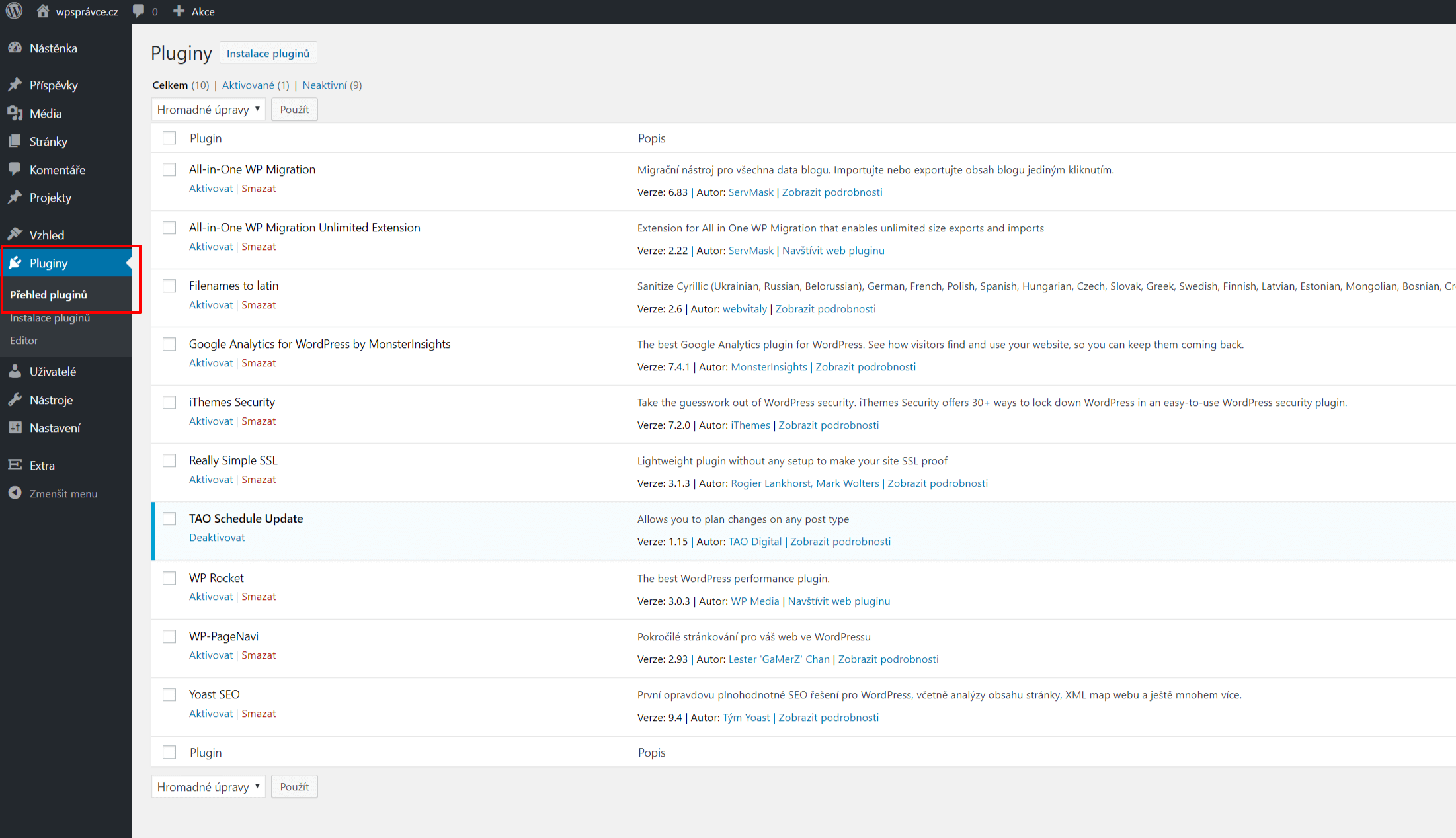
Task: Click the Projekty pin icon
Action: coord(15,197)
